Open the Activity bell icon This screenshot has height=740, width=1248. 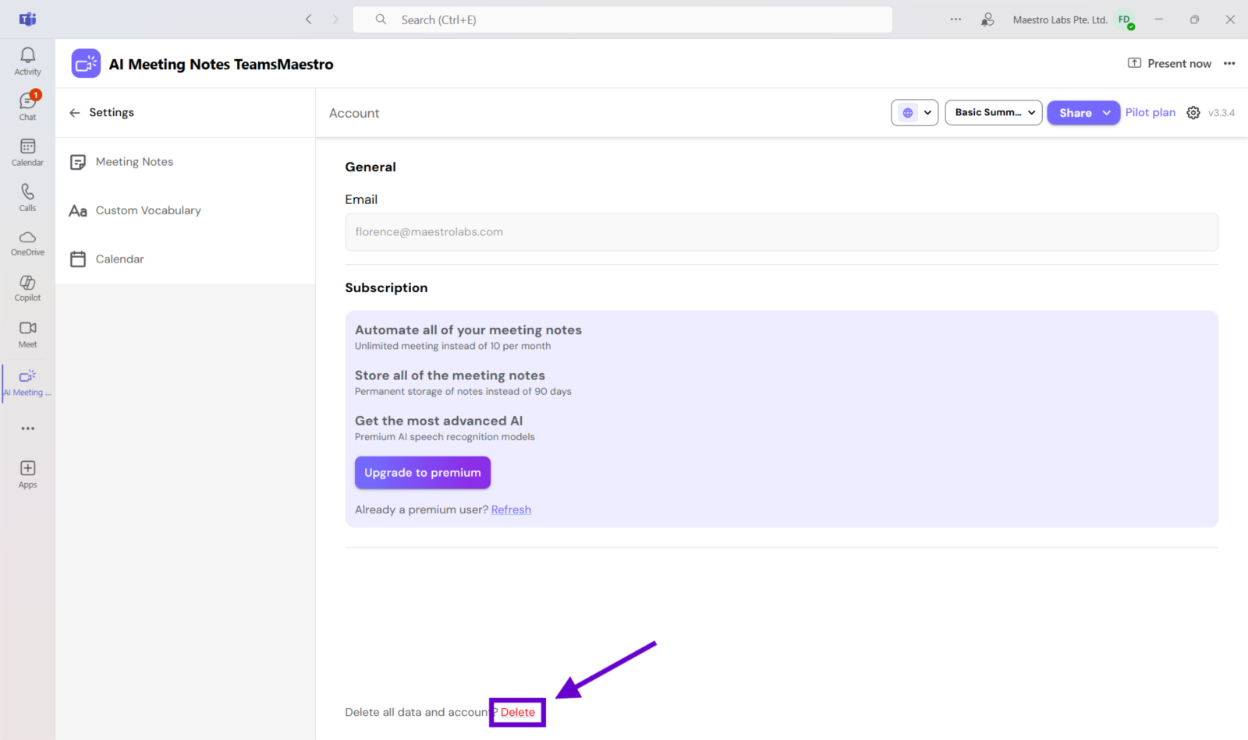pyautogui.click(x=27, y=61)
